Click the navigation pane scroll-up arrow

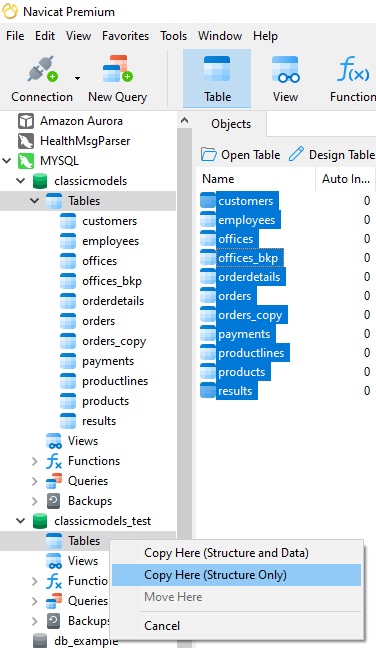(184, 121)
